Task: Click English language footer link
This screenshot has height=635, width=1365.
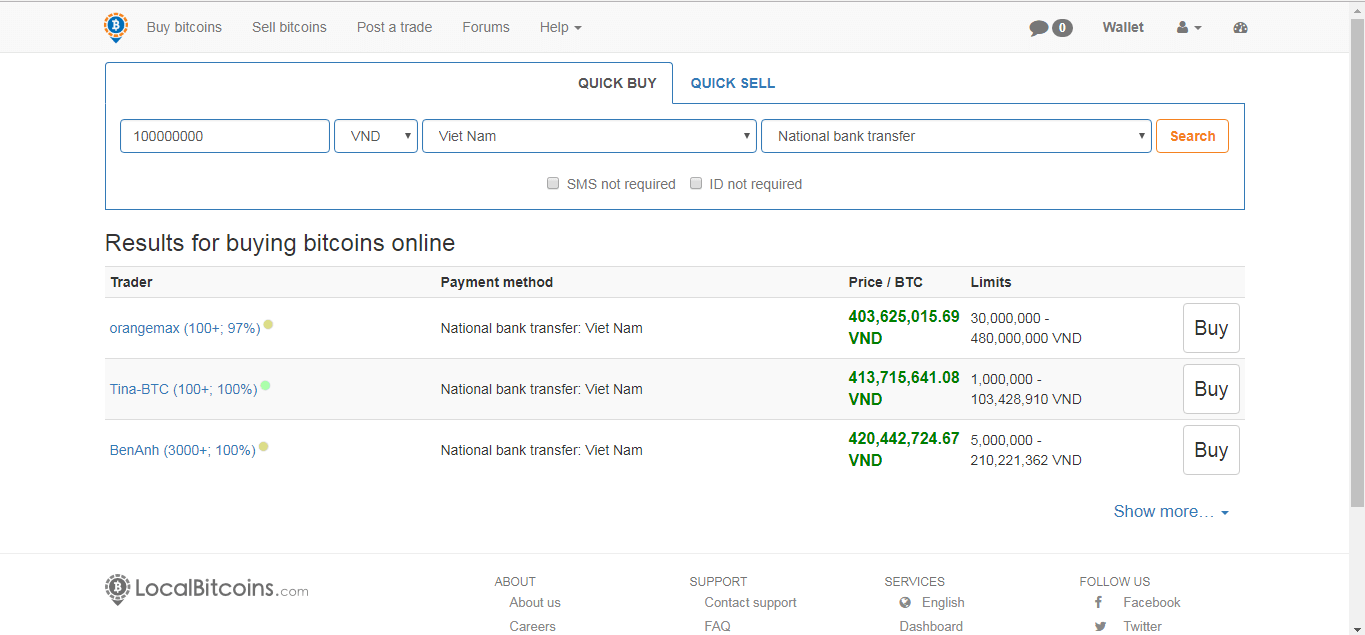Action: [x=943, y=603]
